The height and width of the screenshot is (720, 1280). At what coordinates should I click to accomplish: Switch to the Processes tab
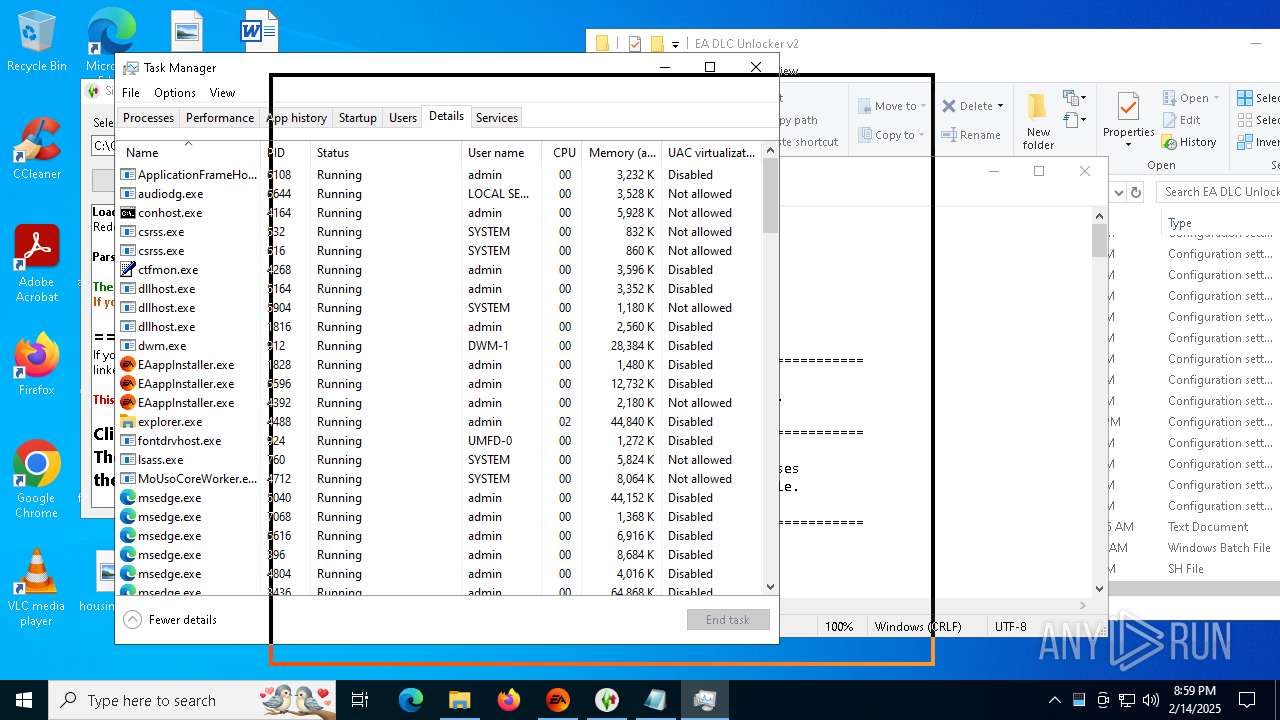click(x=148, y=118)
